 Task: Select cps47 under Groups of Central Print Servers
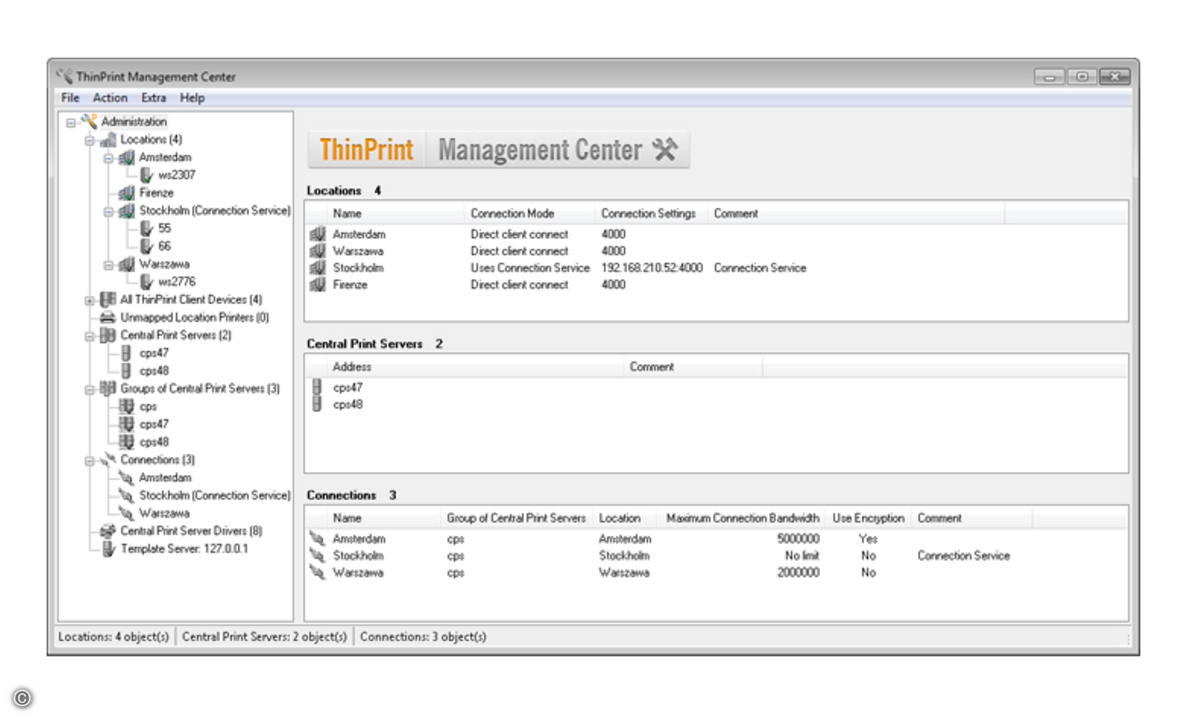pos(154,425)
